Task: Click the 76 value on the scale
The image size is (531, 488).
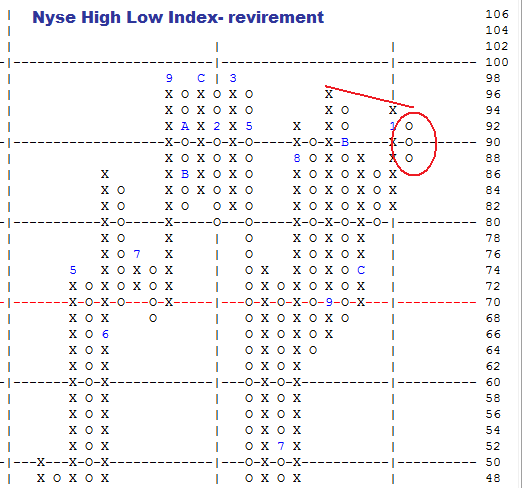Action: [x=493, y=254]
